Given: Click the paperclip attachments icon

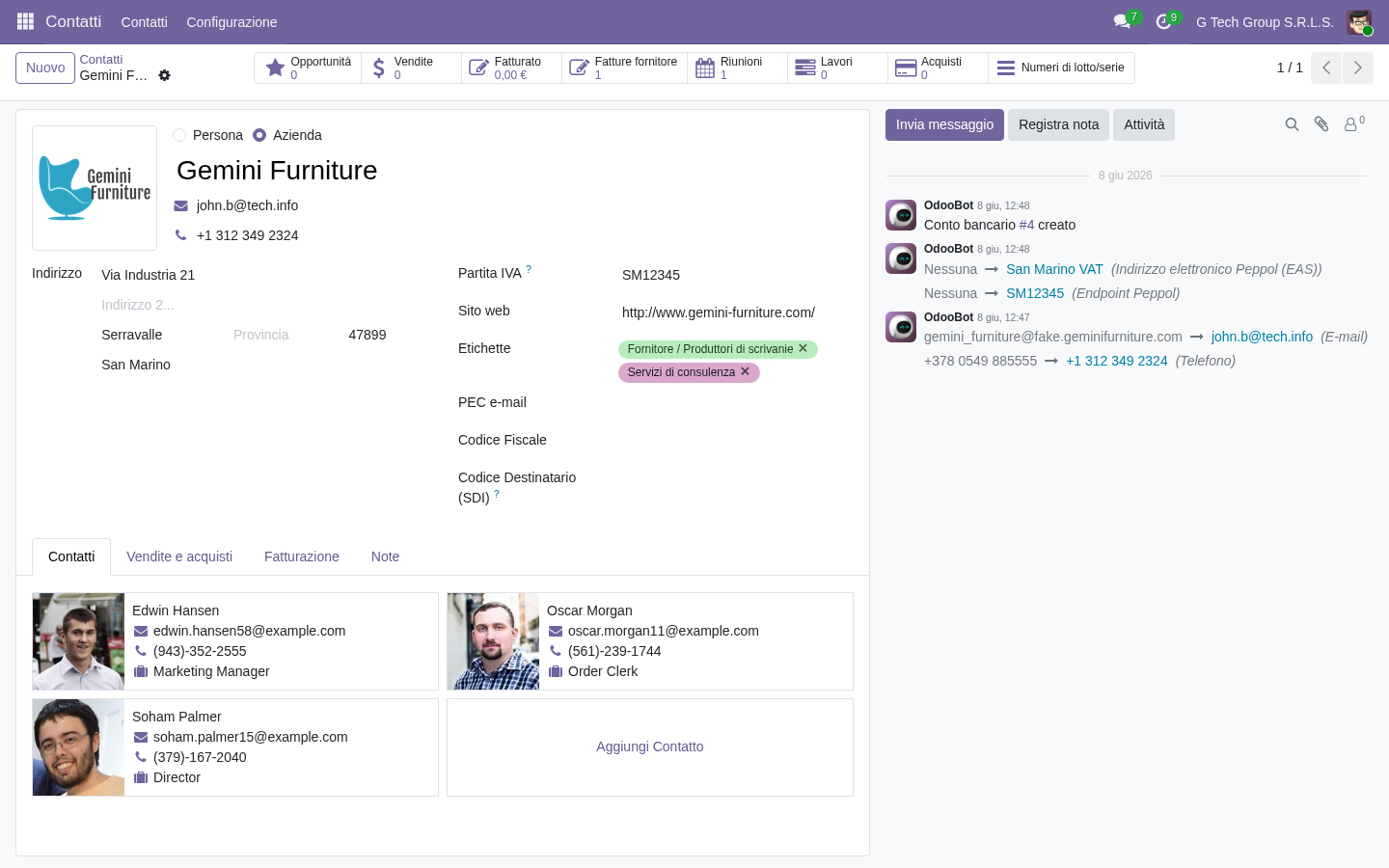Looking at the screenshot, I should (x=1321, y=124).
